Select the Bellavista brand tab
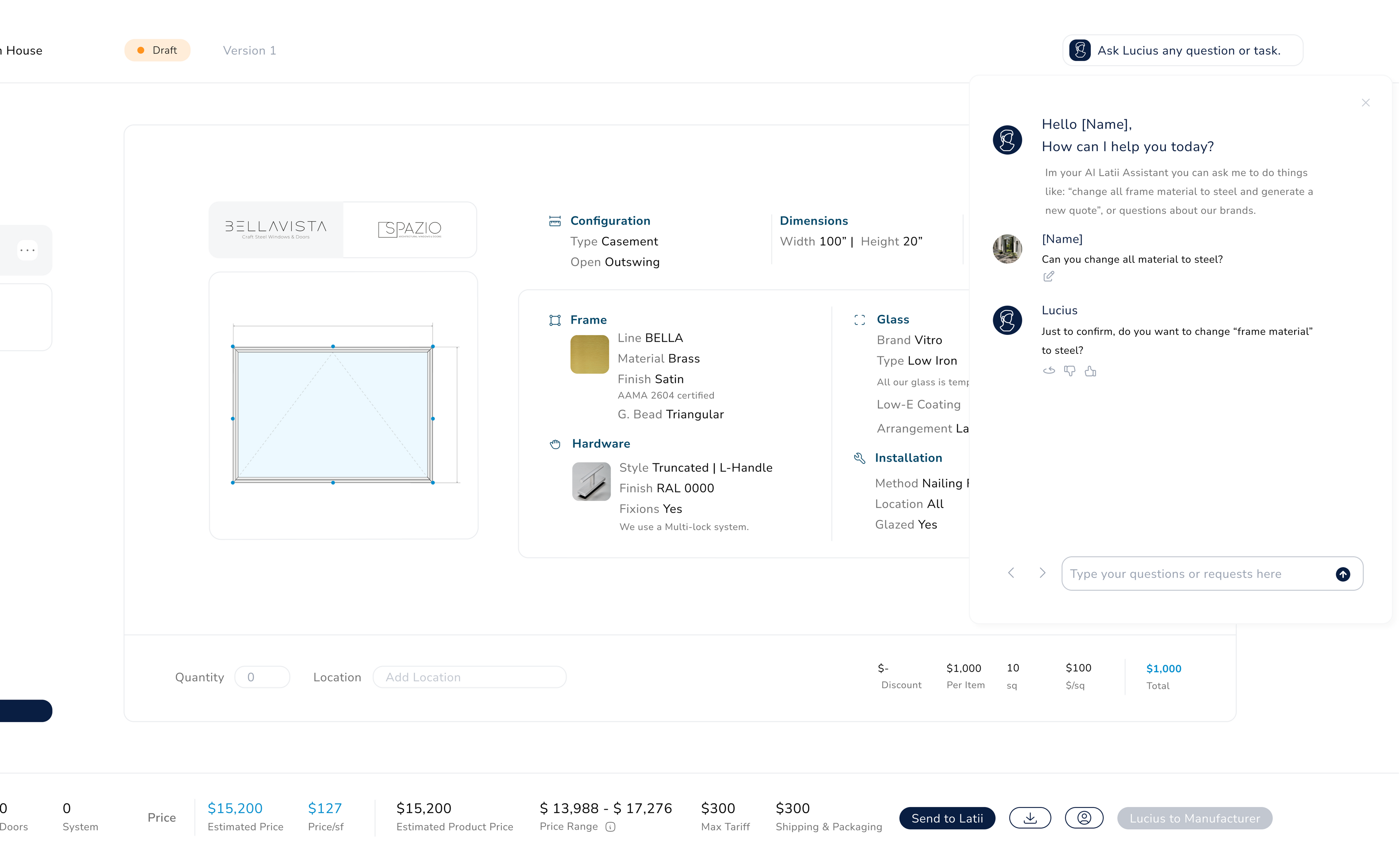 [x=276, y=229]
